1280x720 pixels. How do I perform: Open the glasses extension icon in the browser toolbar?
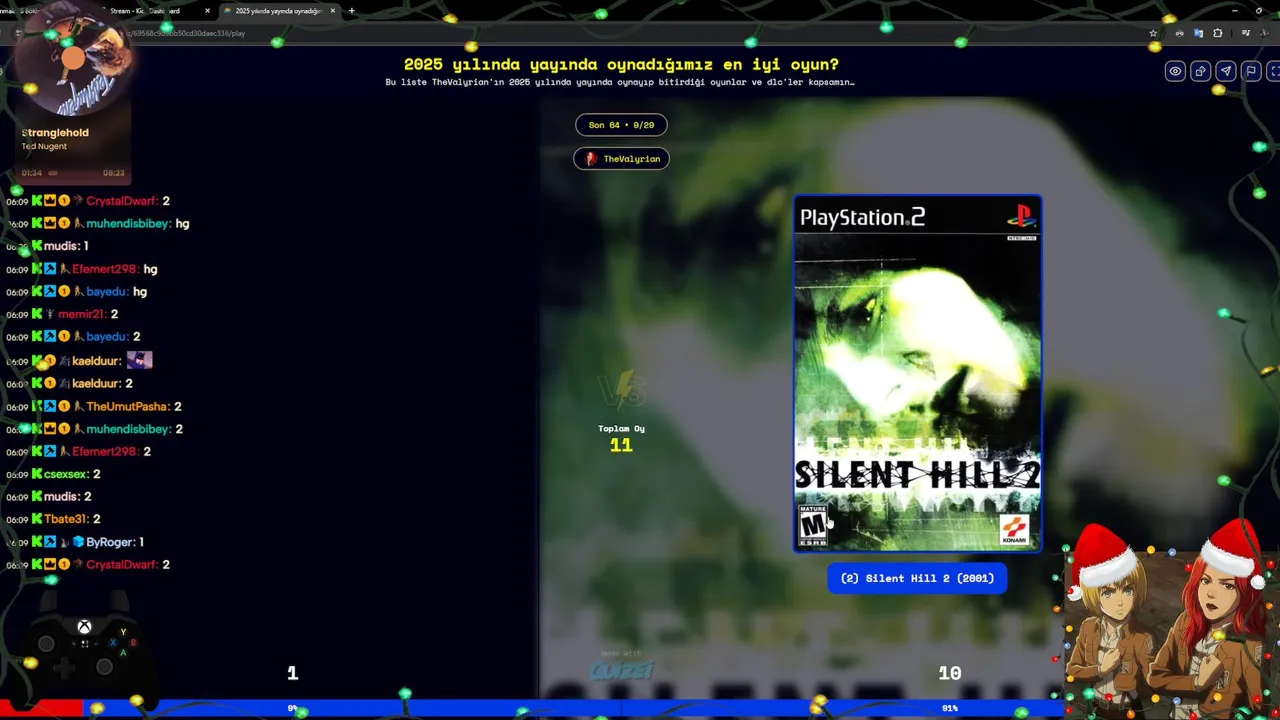[1180, 33]
